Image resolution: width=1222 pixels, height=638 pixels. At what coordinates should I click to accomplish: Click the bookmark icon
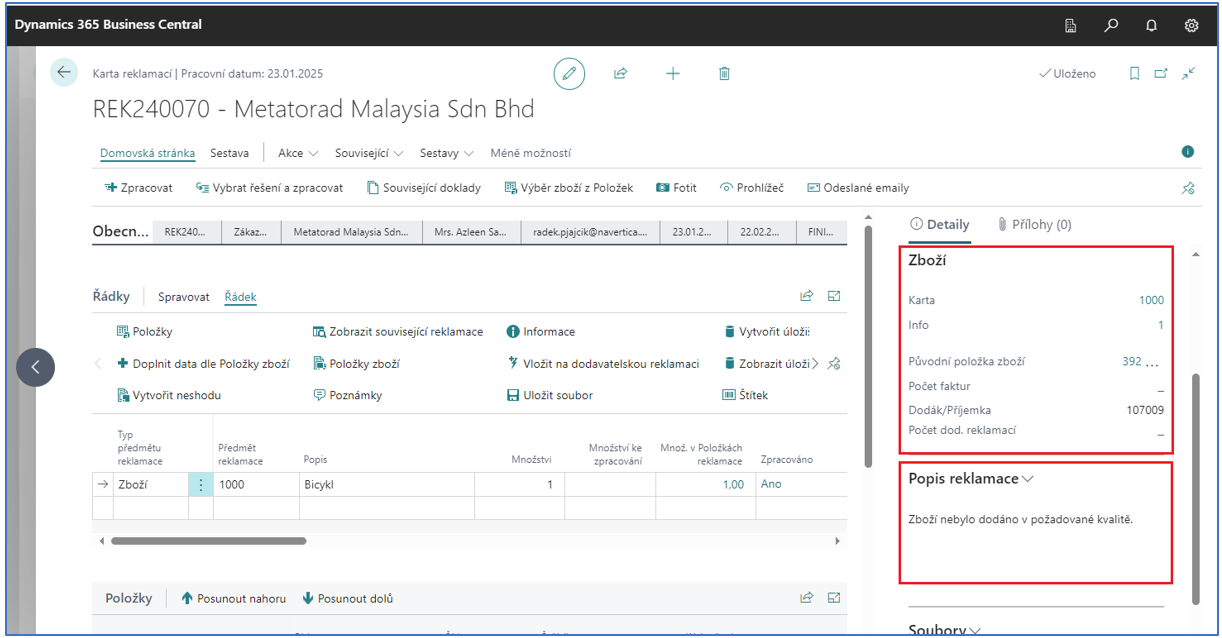point(1135,73)
